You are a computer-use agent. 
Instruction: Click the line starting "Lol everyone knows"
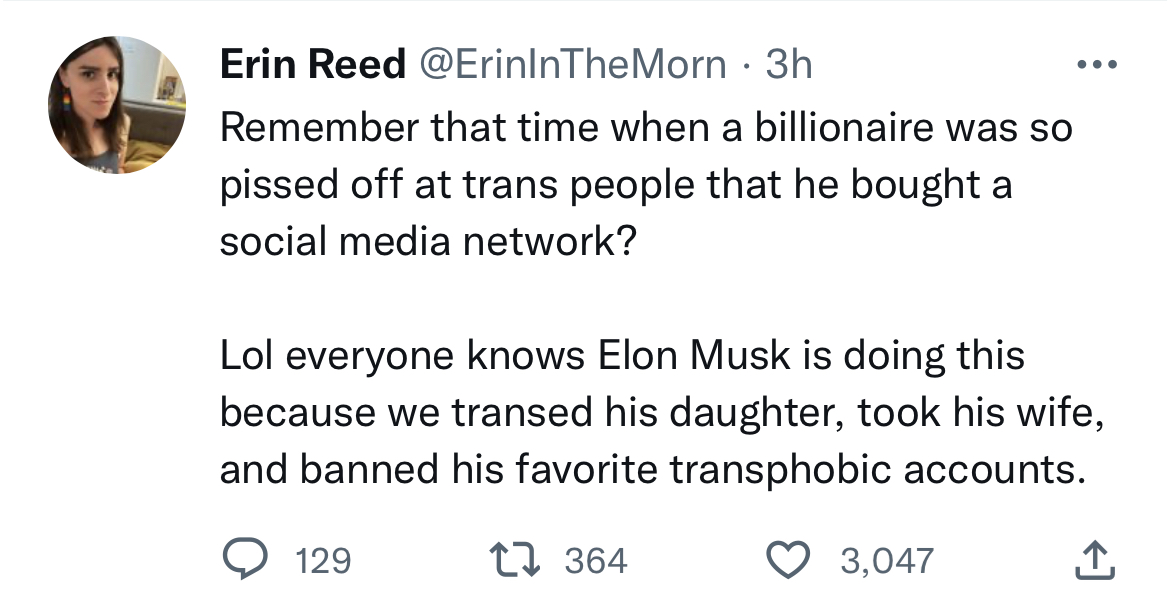pyautogui.click(x=622, y=357)
